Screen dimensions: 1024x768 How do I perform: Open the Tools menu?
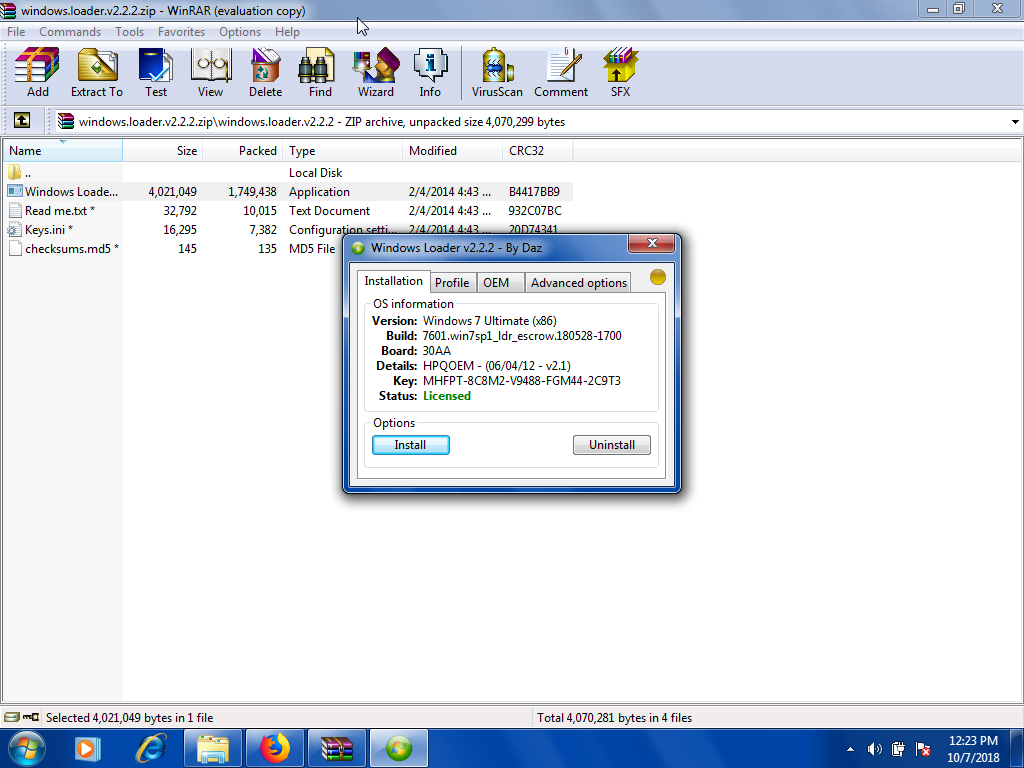pyautogui.click(x=129, y=31)
